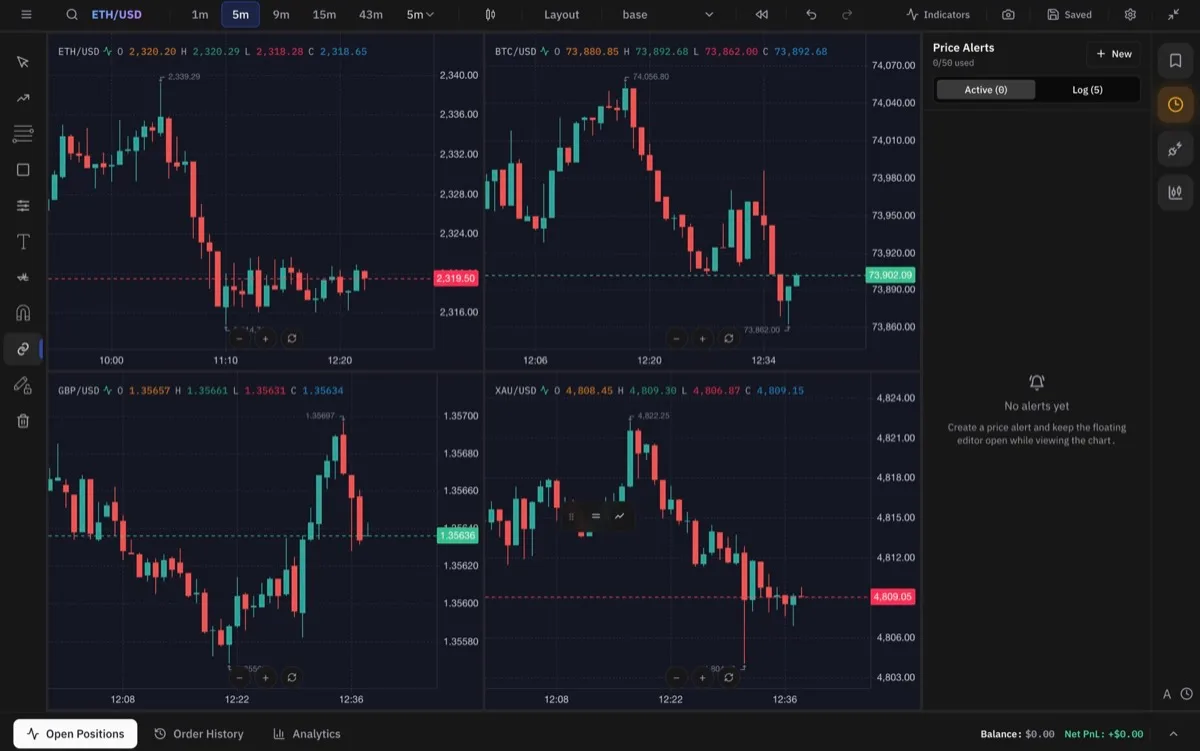Click the floating toolbar equals icon
This screenshot has height=751, width=1200.
[596, 516]
